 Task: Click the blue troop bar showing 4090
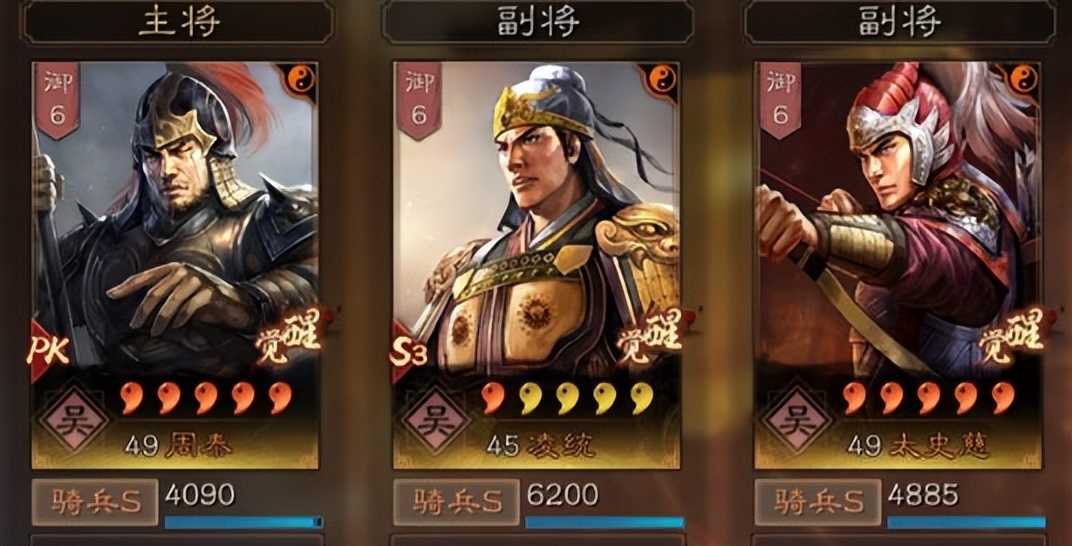coord(243,523)
